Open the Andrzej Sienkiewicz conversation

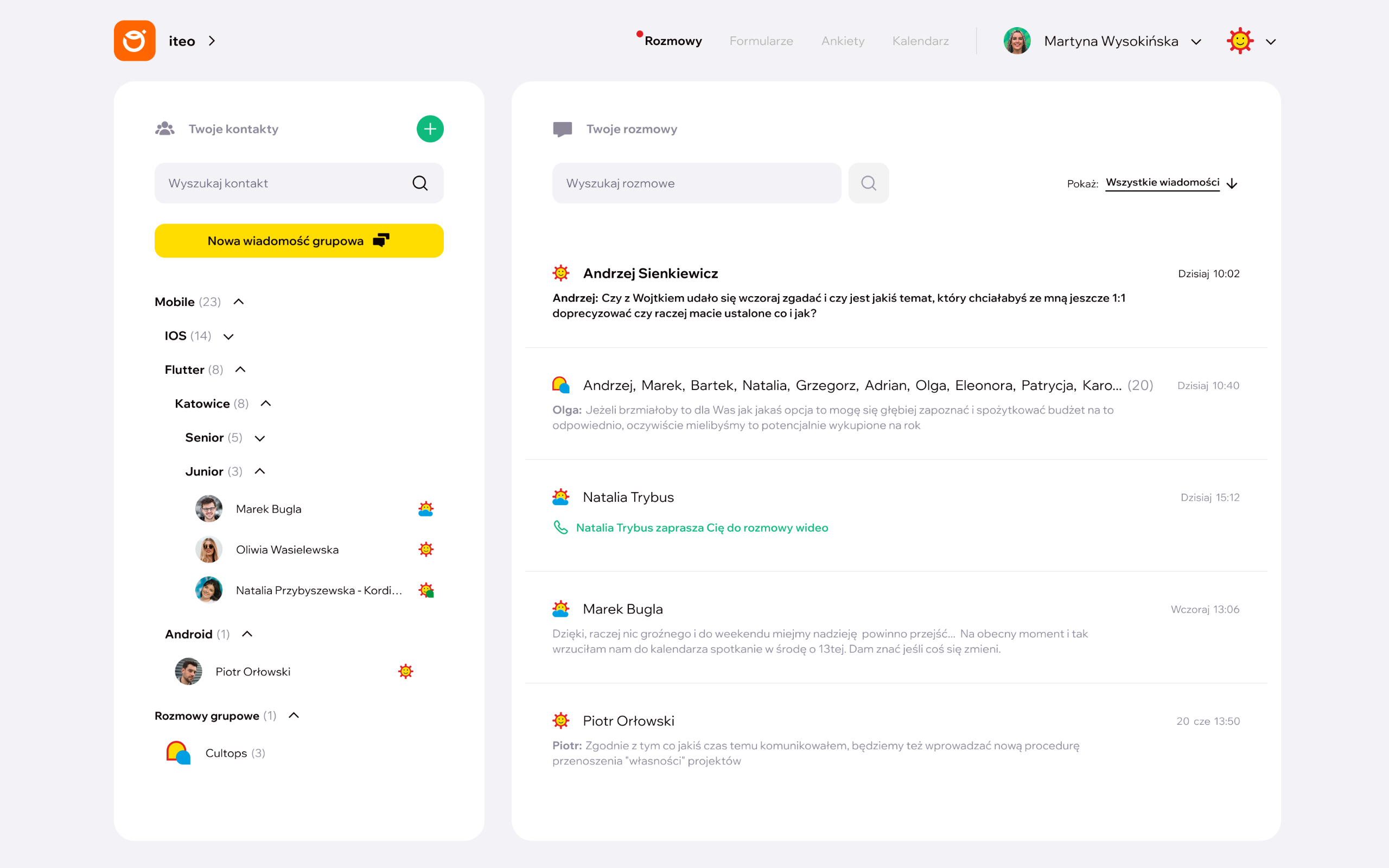tap(895, 292)
